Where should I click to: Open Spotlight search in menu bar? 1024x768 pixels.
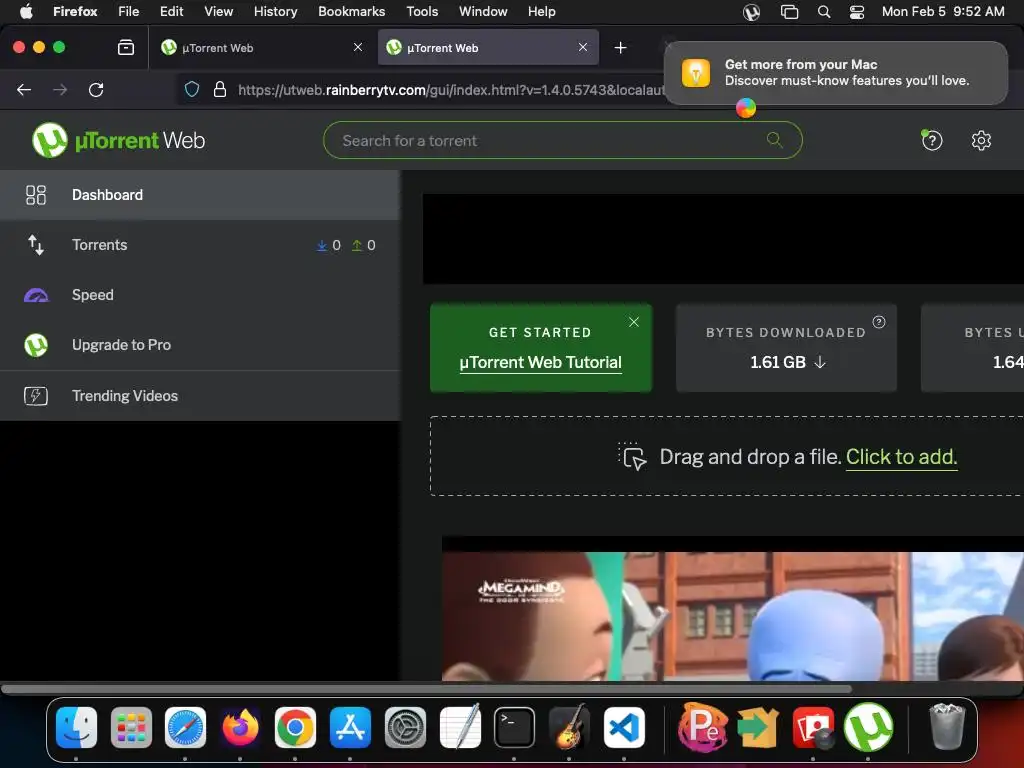[x=824, y=12]
